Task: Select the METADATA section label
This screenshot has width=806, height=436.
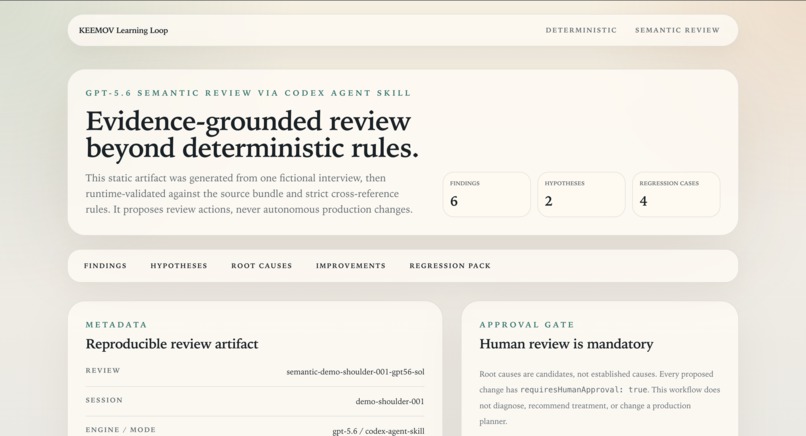Action: tap(116, 325)
